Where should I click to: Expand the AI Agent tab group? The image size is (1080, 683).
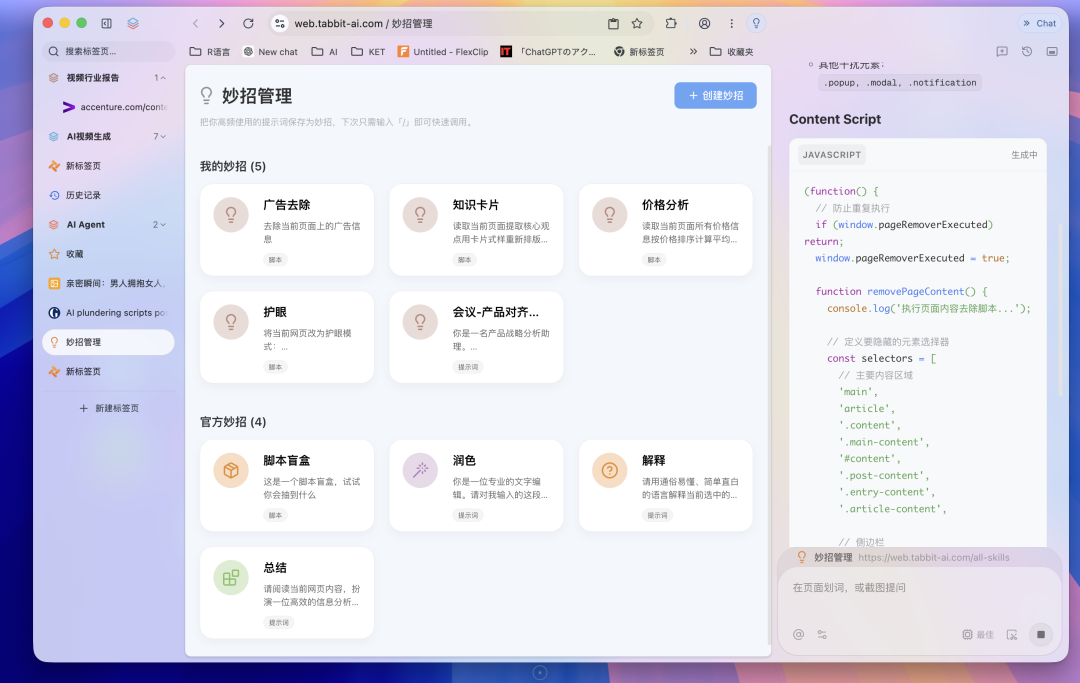click(x=163, y=224)
